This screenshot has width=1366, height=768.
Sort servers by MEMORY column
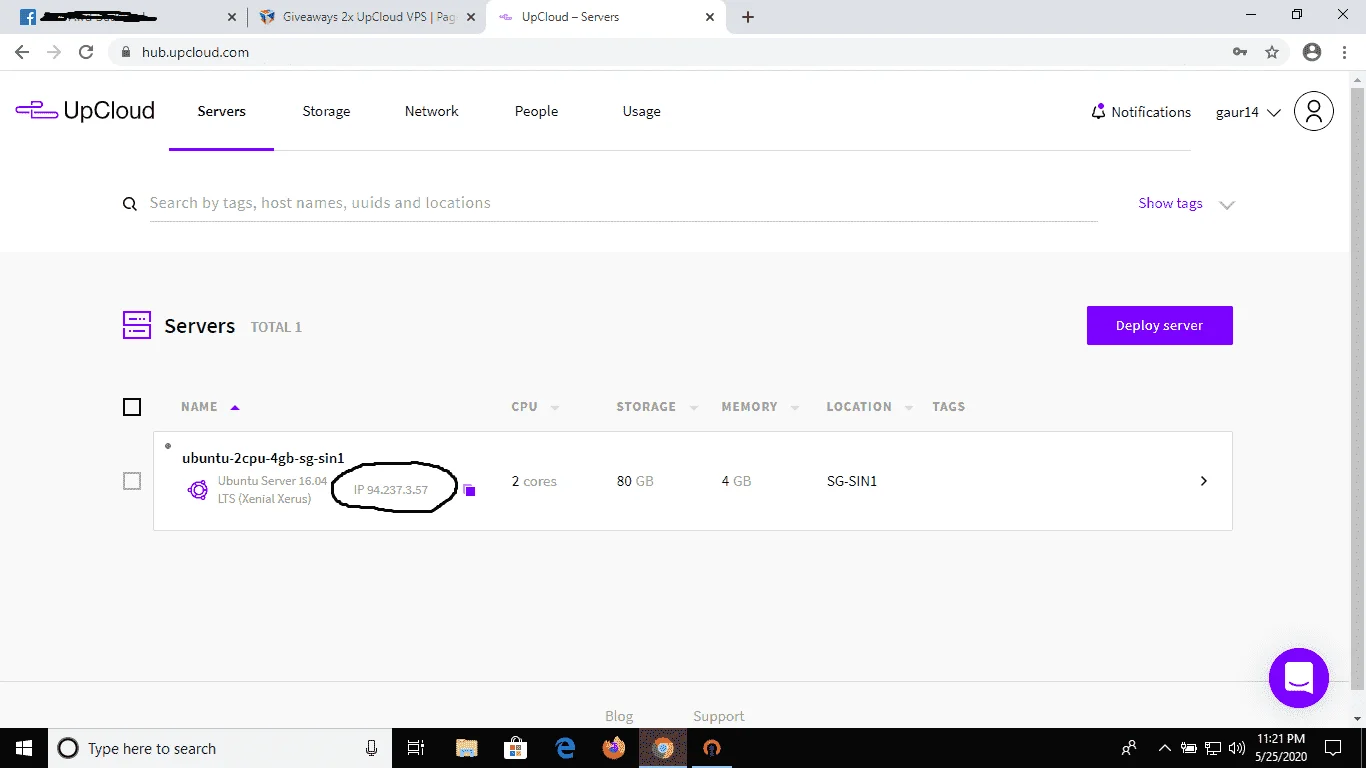pos(760,407)
